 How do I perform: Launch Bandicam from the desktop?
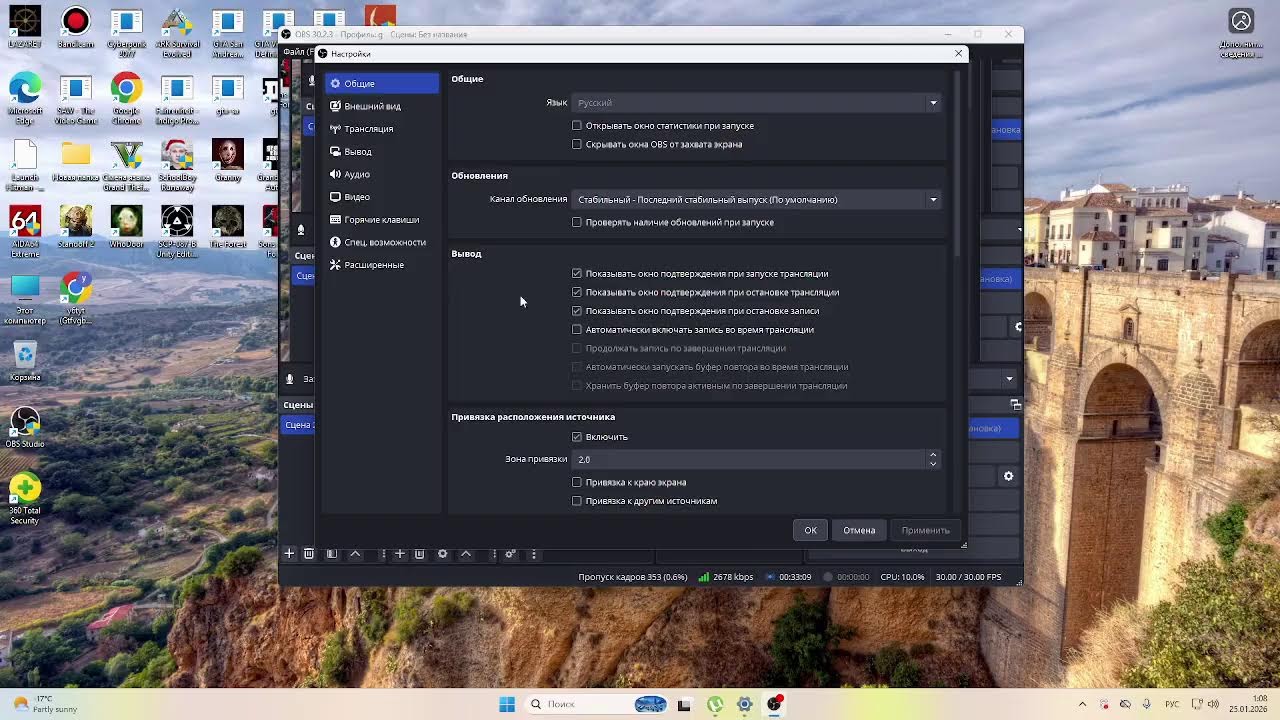coord(75,29)
